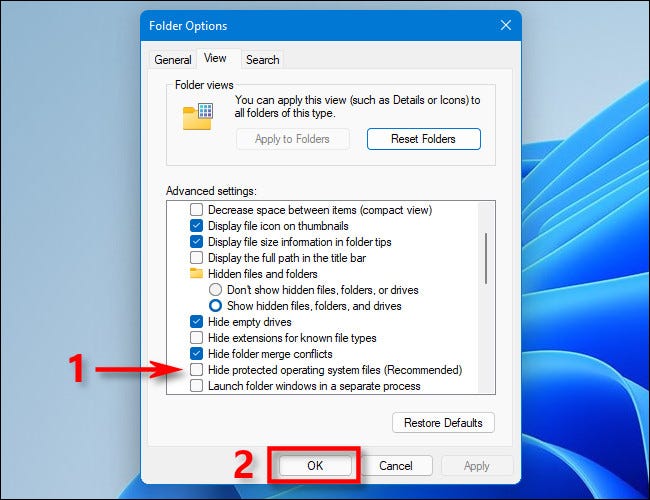
Task: Check Hide protected operating system files
Action: [197, 370]
